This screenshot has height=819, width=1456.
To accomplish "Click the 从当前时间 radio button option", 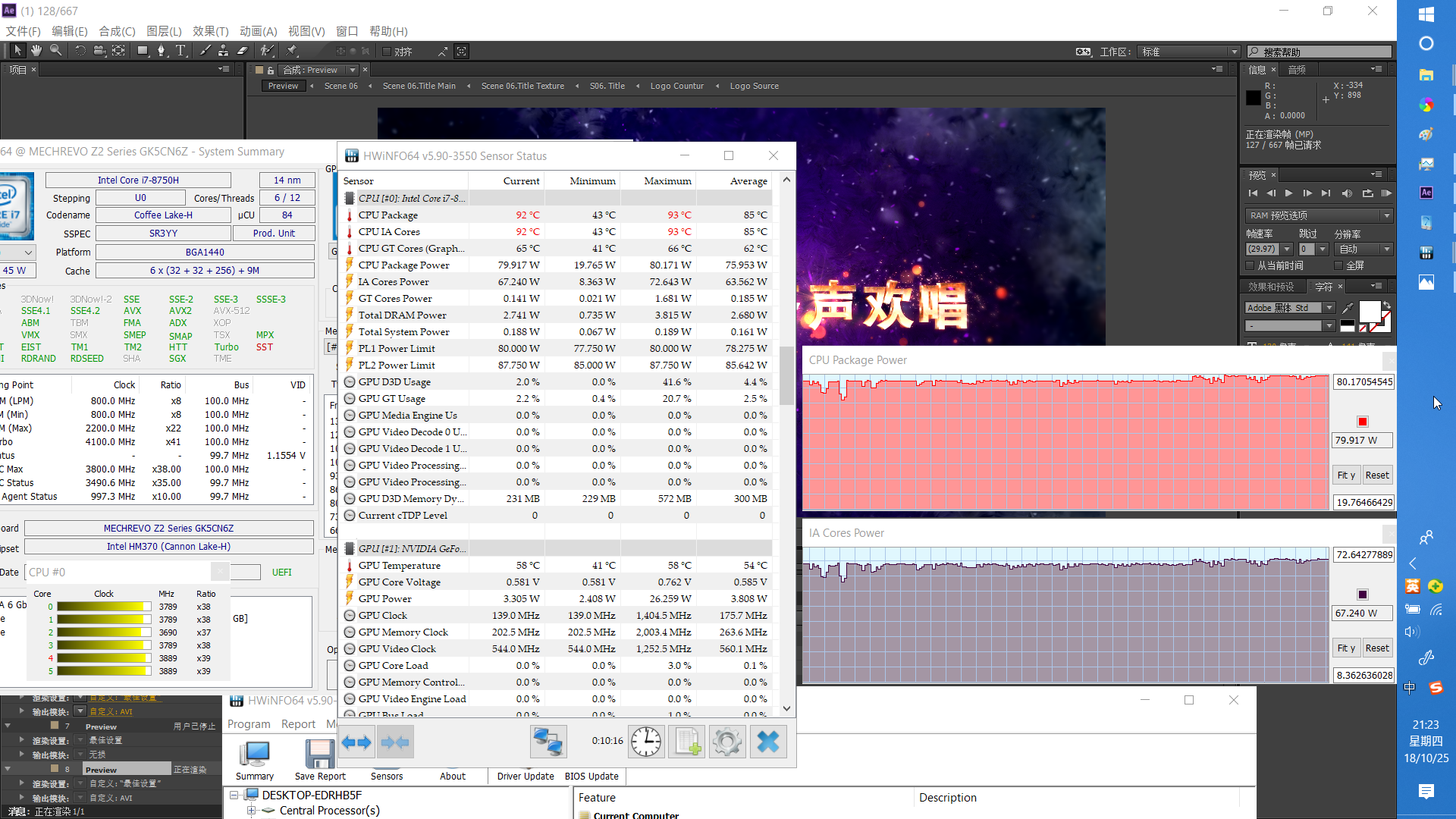I will pyautogui.click(x=1253, y=265).
